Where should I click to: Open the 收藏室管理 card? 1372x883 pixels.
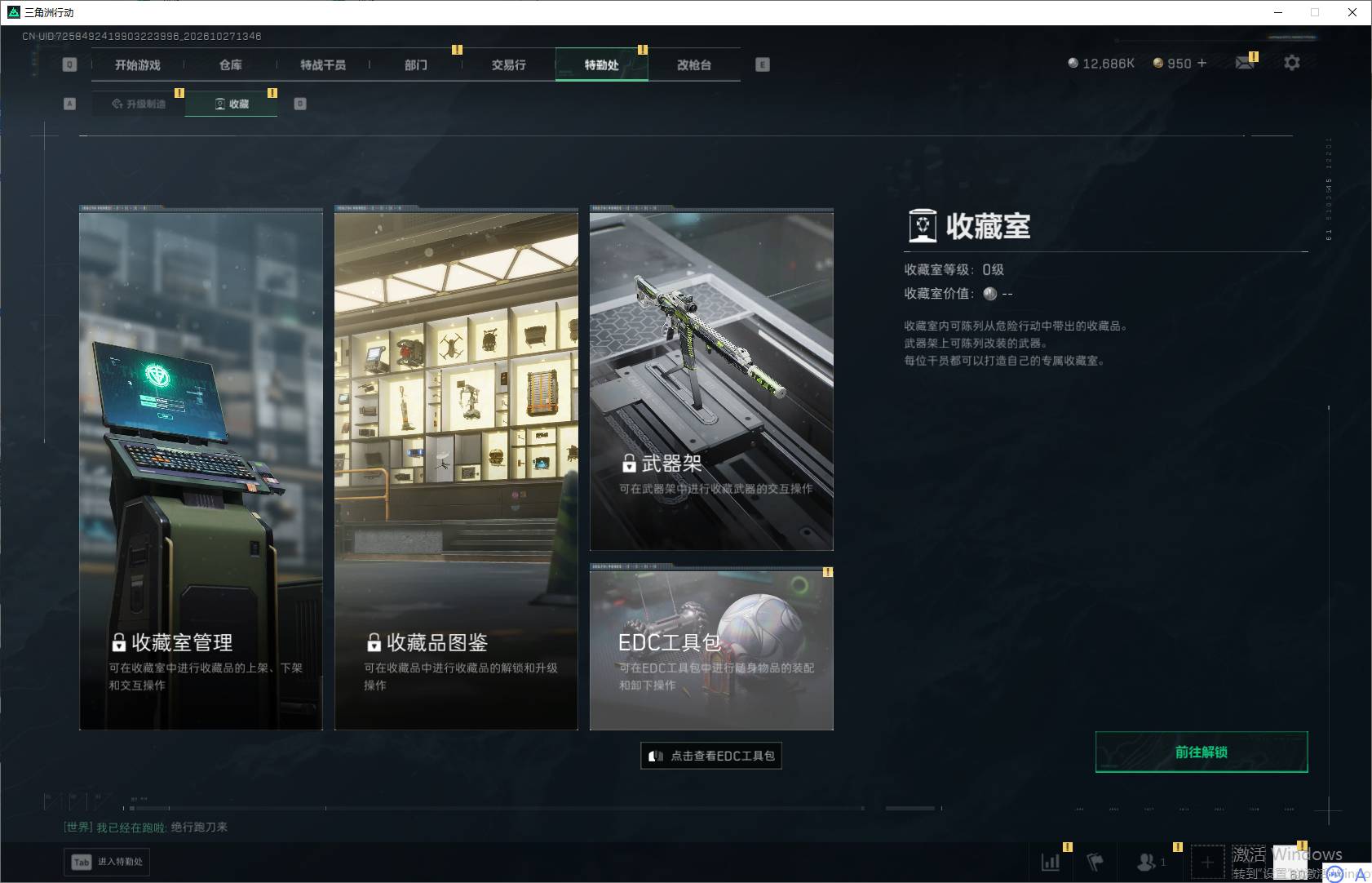coord(201,468)
